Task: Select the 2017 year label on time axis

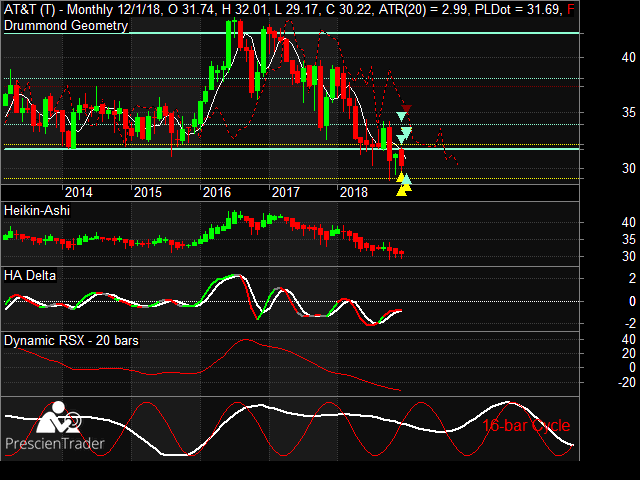Action: click(286, 192)
